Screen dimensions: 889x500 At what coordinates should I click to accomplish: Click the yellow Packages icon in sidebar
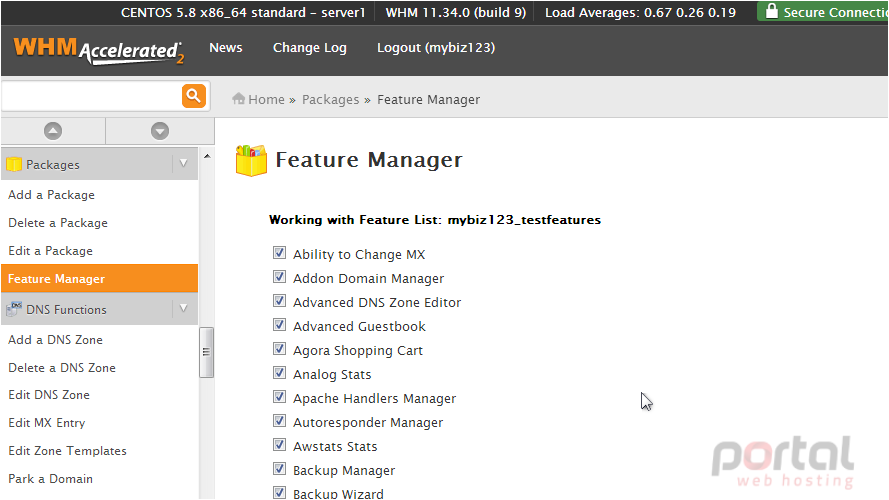click(14, 164)
